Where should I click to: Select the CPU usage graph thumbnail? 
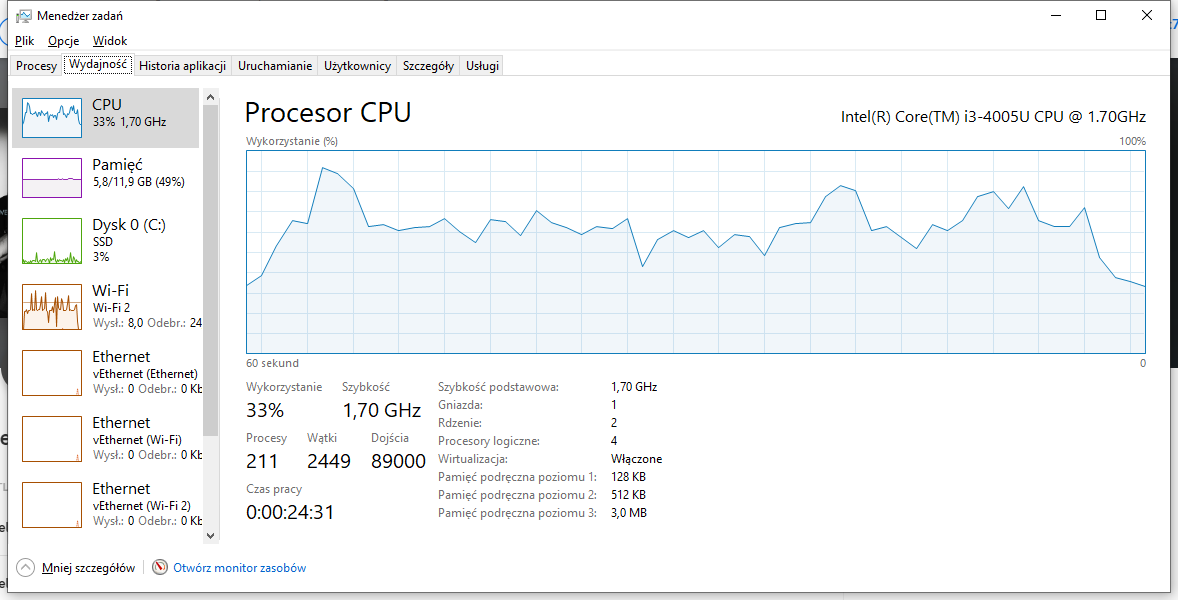pyautogui.click(x=52, y=118)
